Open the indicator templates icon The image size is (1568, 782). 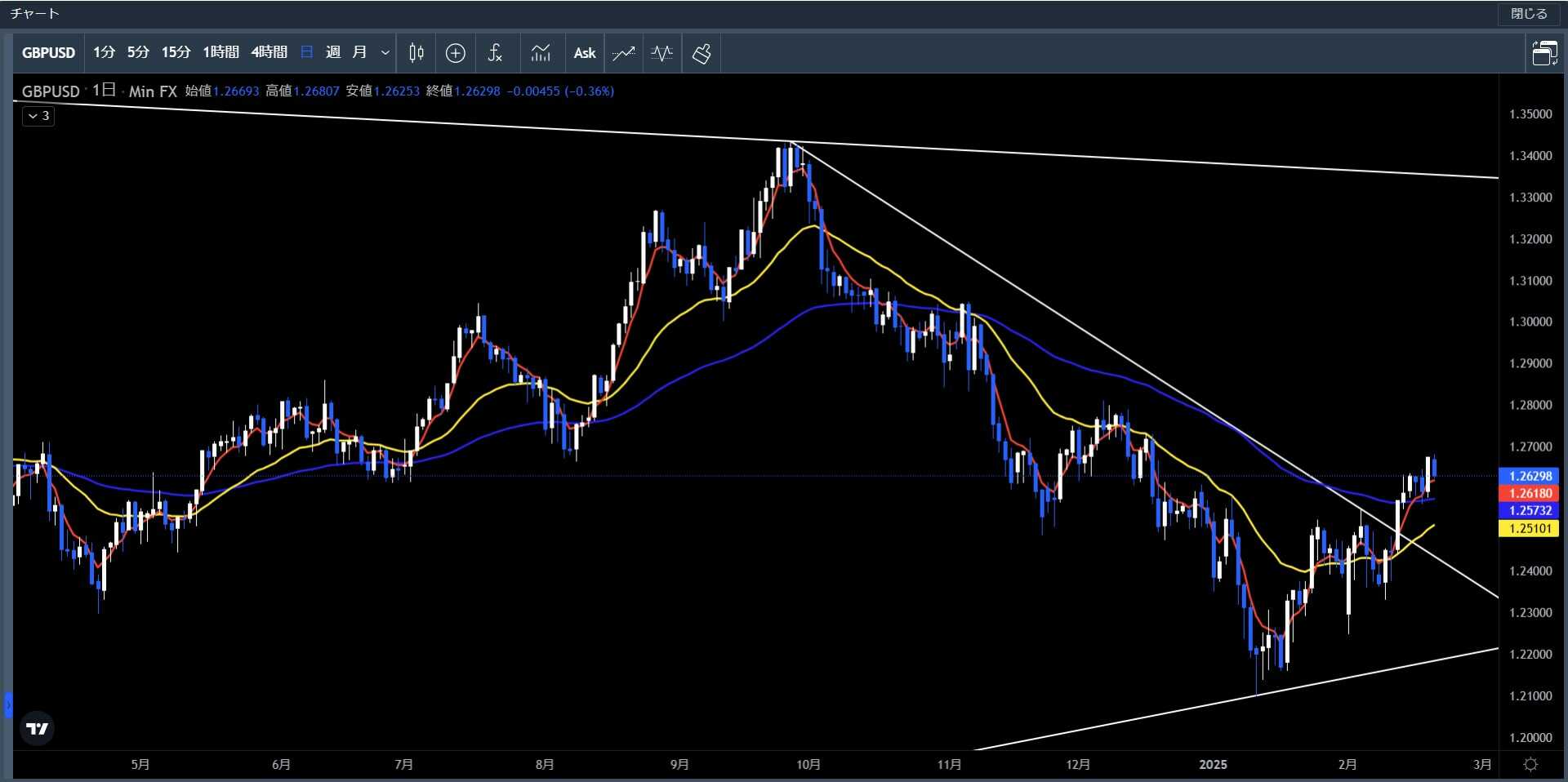pos(541,53)
